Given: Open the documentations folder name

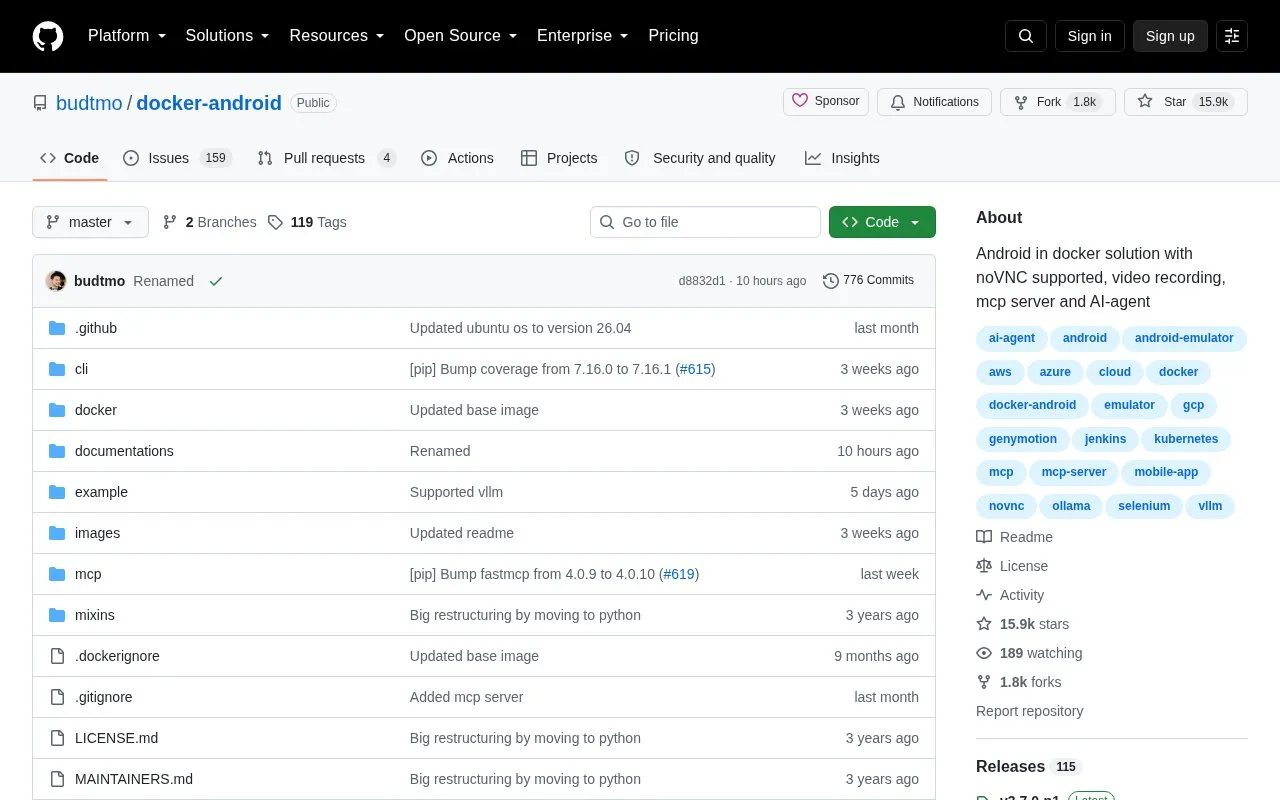Looking at the screenshot, I should point(124,451).
